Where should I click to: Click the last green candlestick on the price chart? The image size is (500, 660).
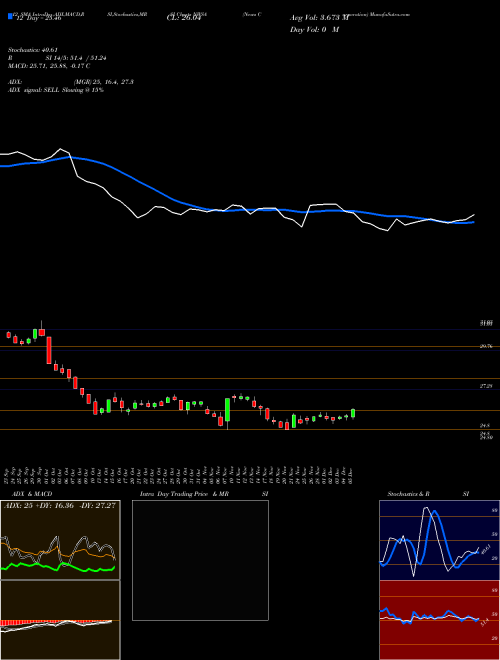click(353, 413)
